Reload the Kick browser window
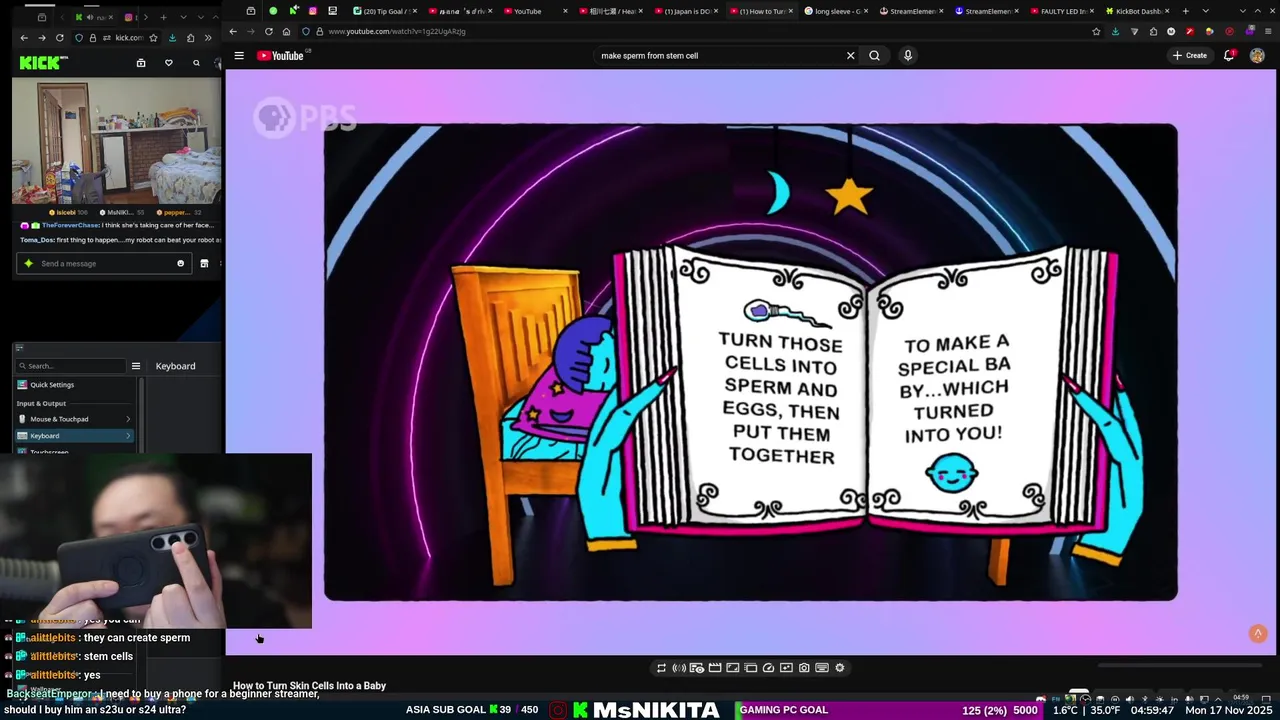This screenshot has width=1280, height=720. [59, 38]
